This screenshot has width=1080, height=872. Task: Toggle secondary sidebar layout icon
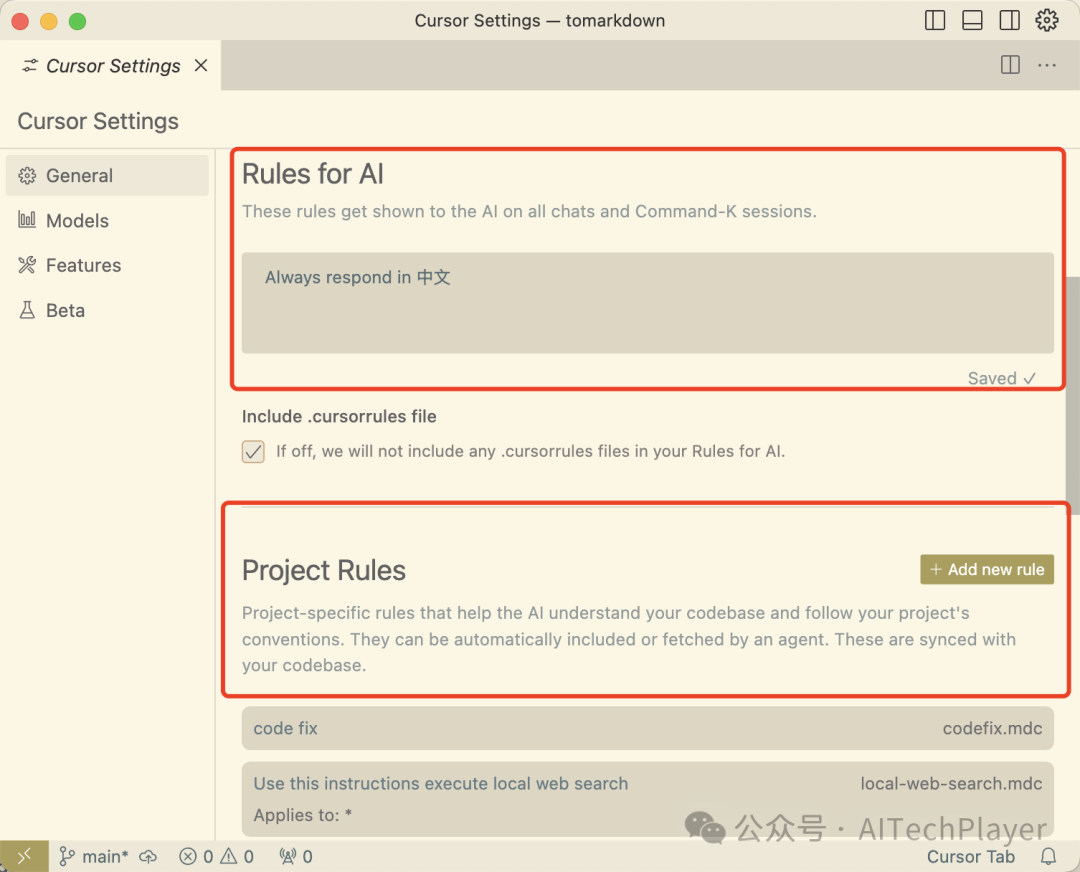(1010, 21)
